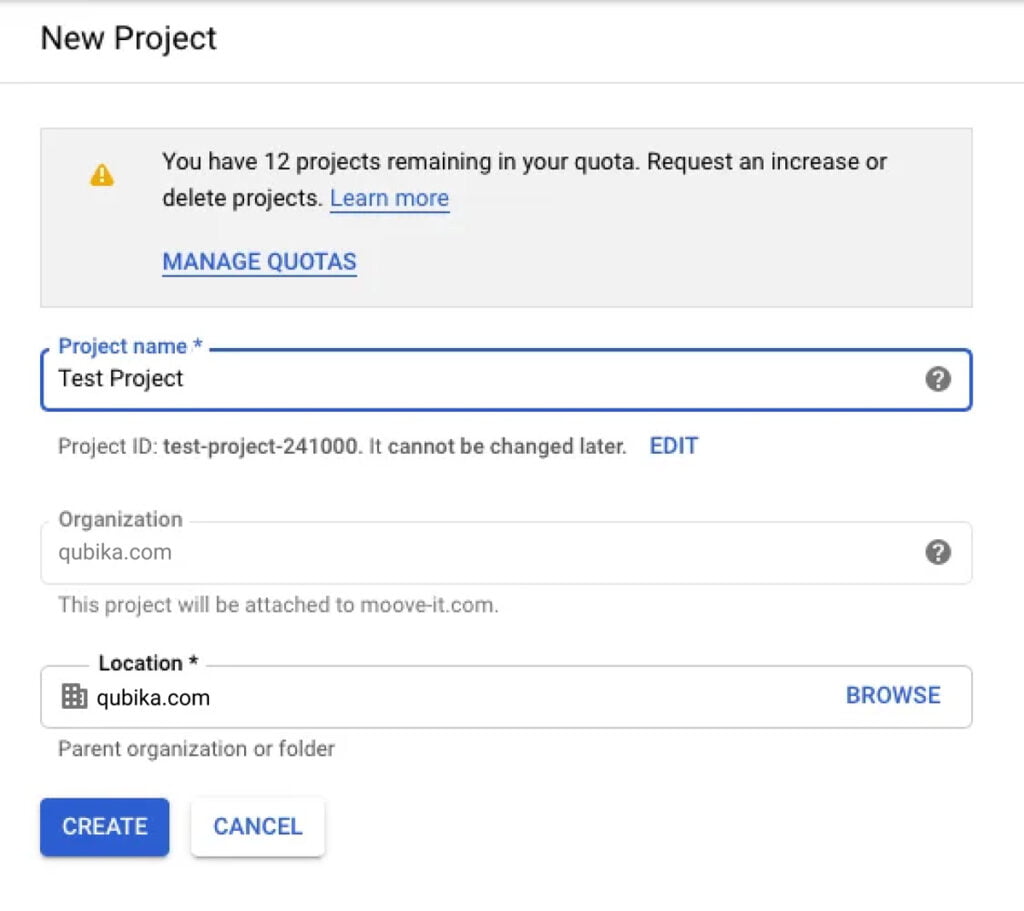Image resolution: width=1024 pixels, height=911 pixels.
Task: Edit the project ID with the EDIT link
Action: [x=673, y=446]
